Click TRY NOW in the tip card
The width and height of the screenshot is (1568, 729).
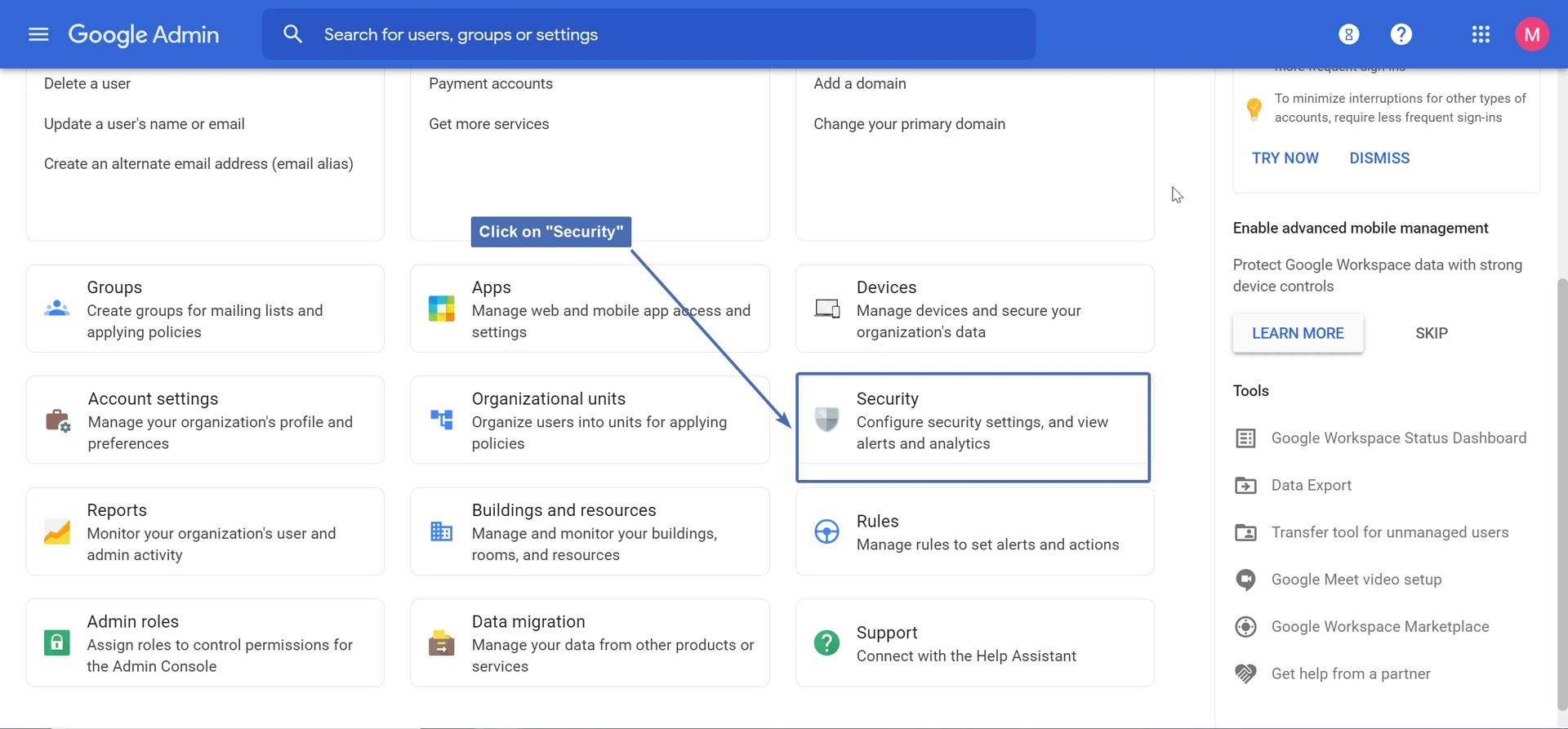[1285, 158]
